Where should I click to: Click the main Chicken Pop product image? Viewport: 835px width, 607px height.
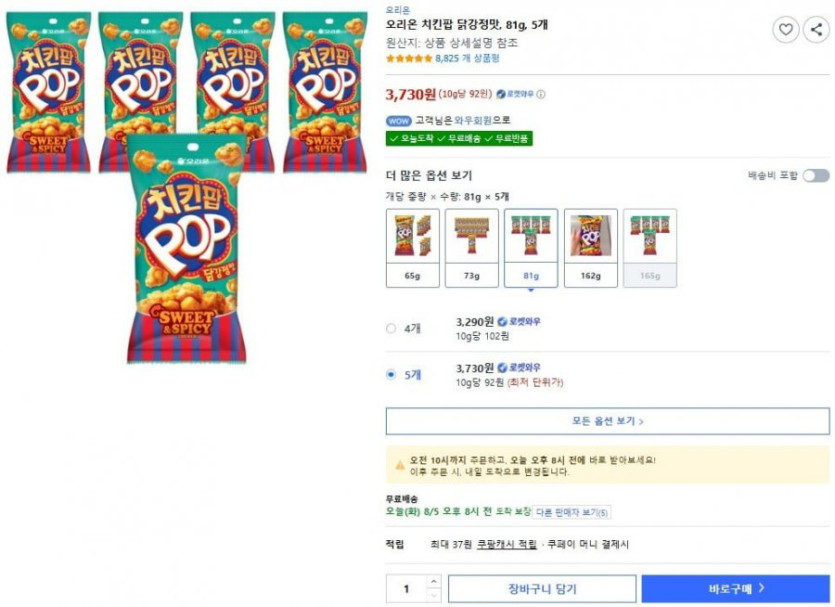point(186,250)
